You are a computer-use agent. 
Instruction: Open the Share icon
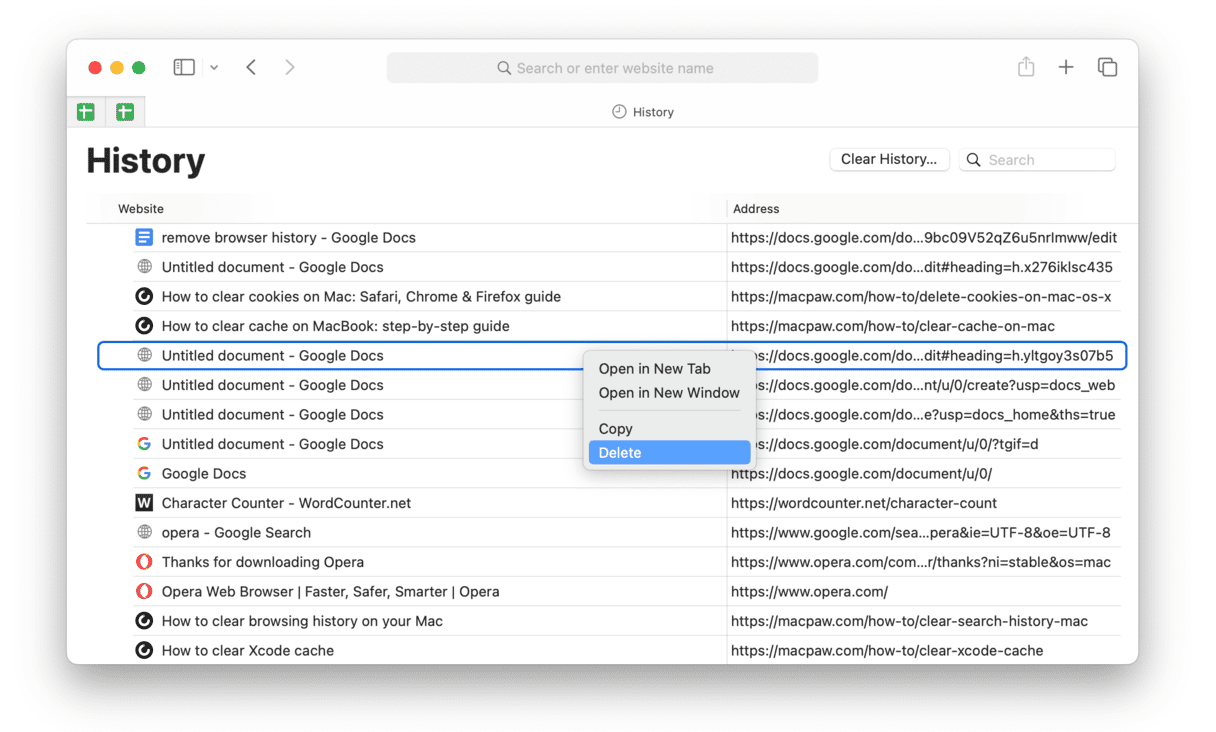(1026, 67)
